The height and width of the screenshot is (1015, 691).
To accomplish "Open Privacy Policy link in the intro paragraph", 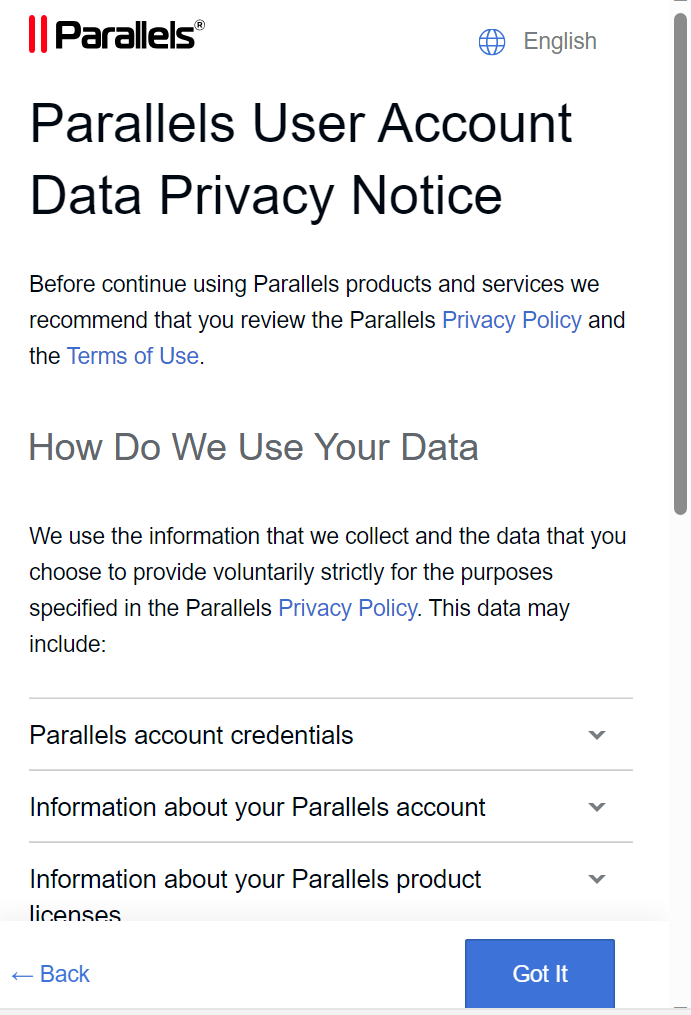I will point(511,320).
